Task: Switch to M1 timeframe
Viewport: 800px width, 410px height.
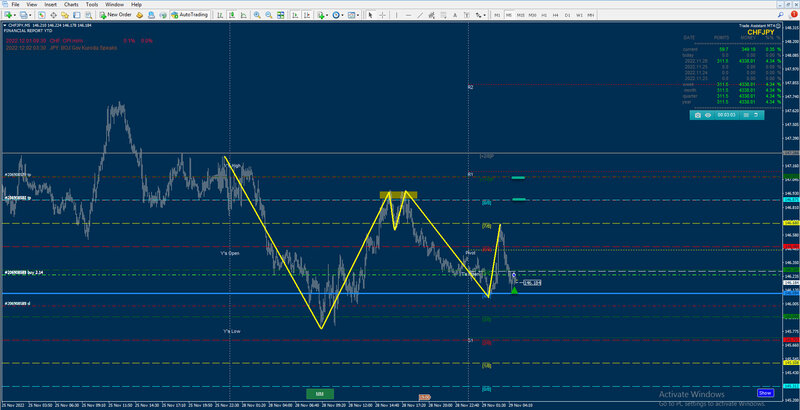Action: coord(497,15)
